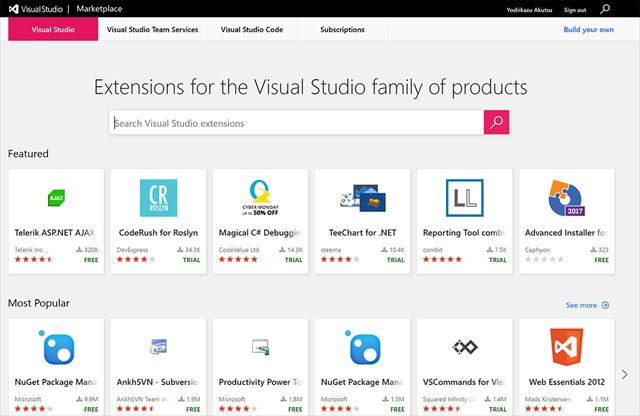640x416 pixels.
Task: Open the Productivity Power Tools title
Action: [x=260, y=382]
